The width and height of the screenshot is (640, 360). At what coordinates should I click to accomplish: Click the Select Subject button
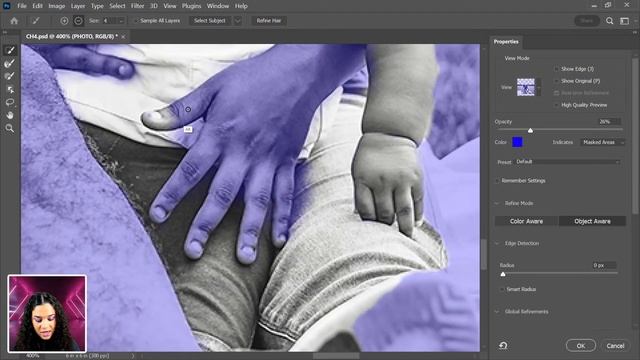pos(210,21)
